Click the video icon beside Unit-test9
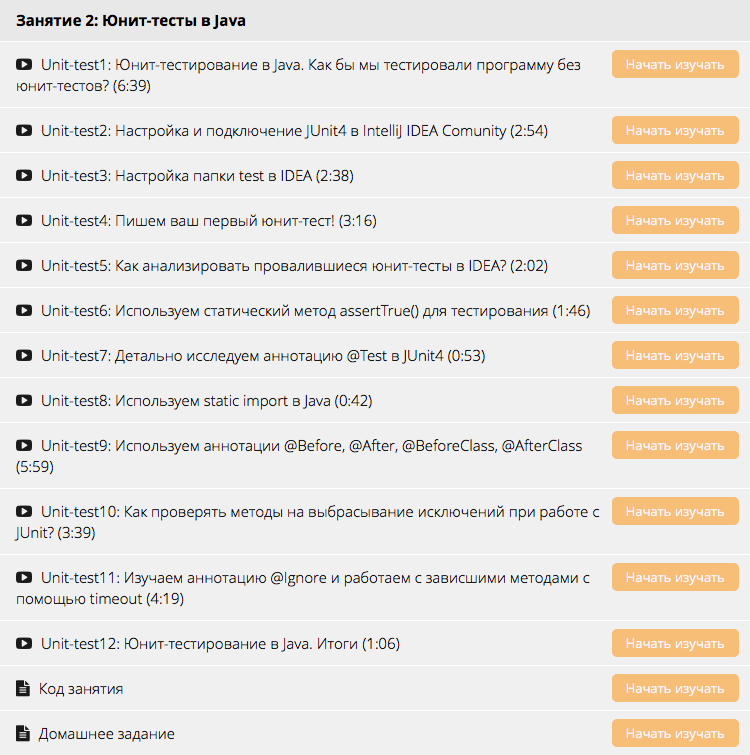Viewport: 750px width, 755px height. coord(24,446)
